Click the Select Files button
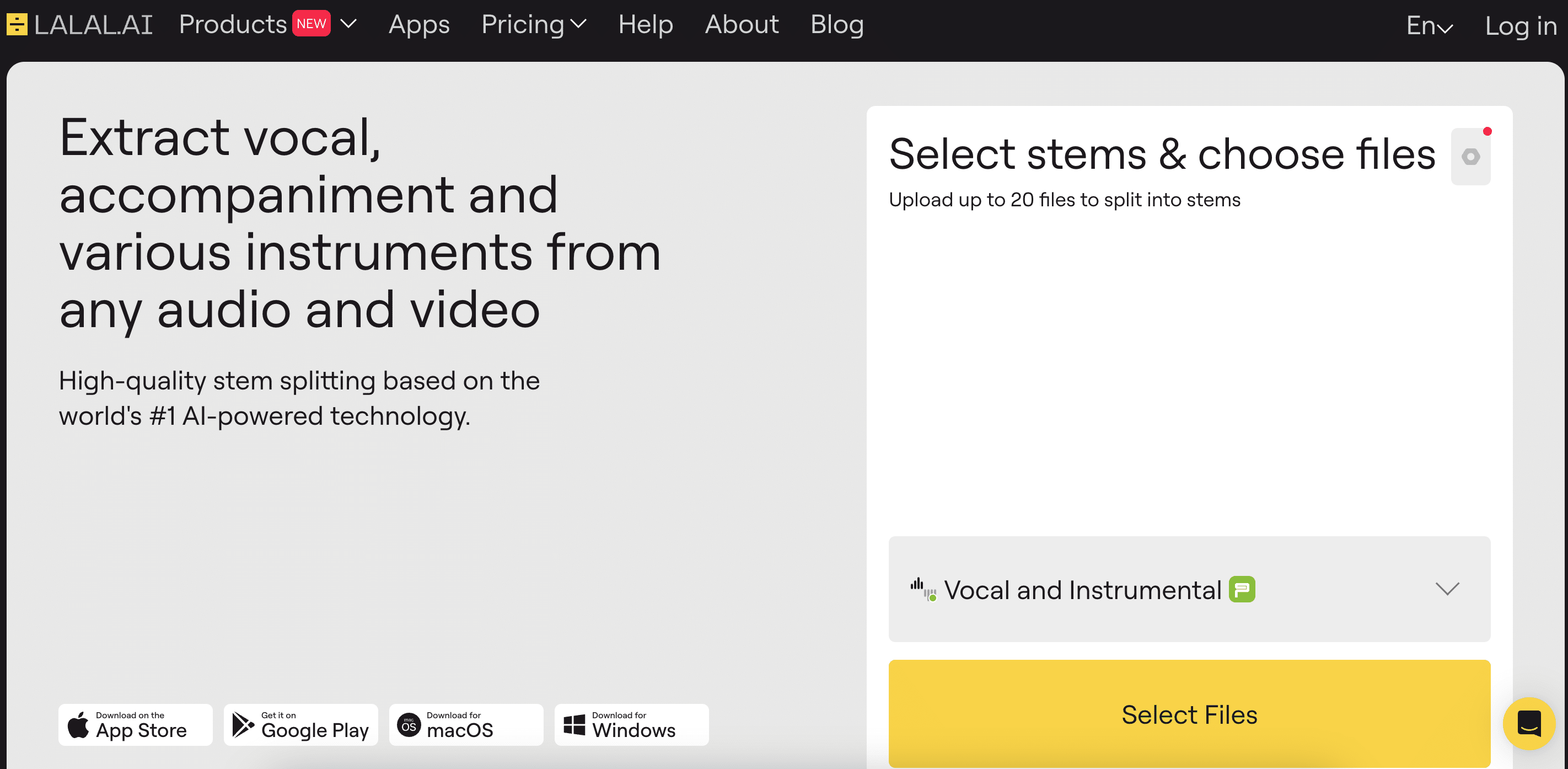This screenshot has height=769, width=1568. pos(1189,714)
